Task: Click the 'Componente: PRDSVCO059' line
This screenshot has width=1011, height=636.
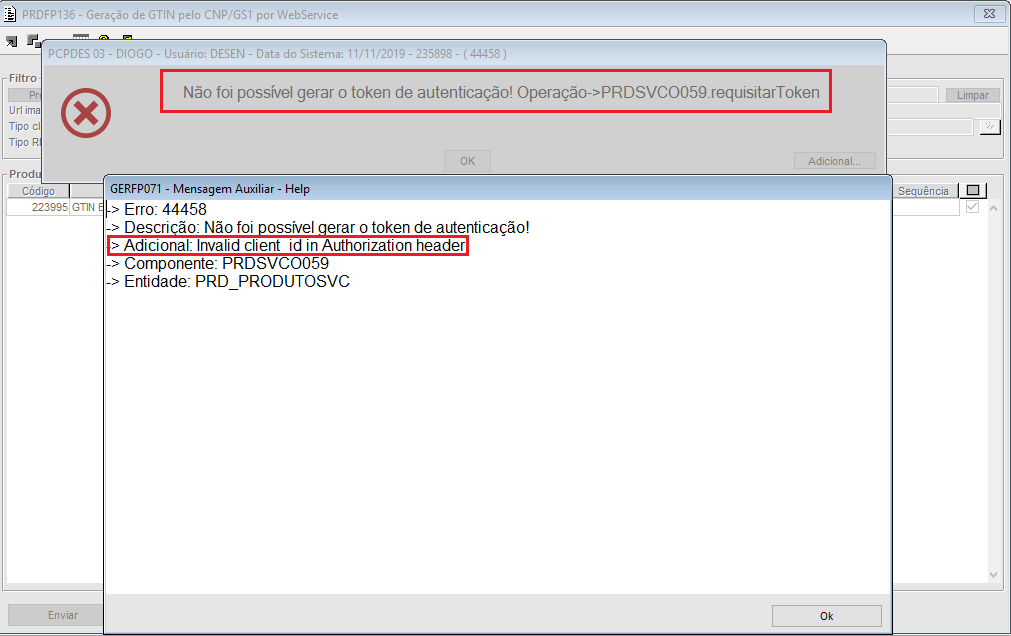Action: click(218, 264)
